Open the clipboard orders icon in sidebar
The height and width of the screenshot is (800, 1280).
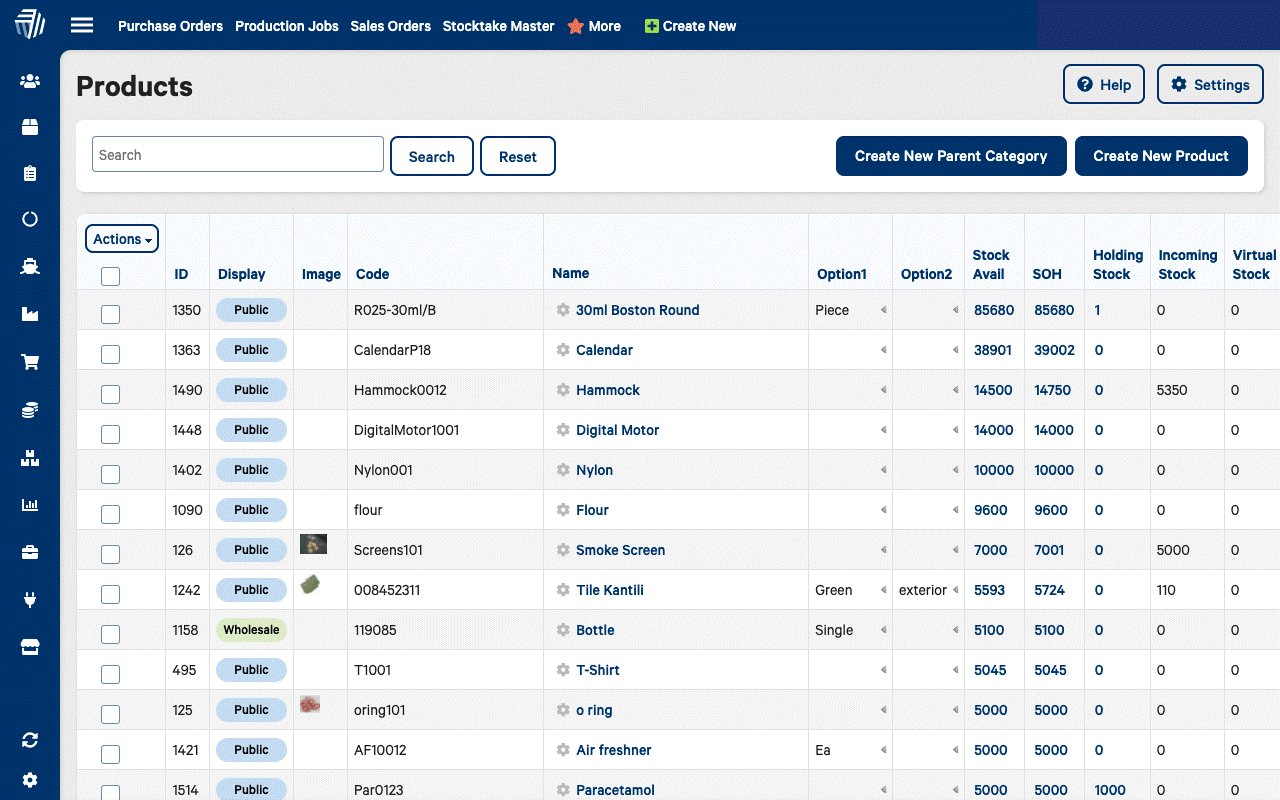[29, 171]
